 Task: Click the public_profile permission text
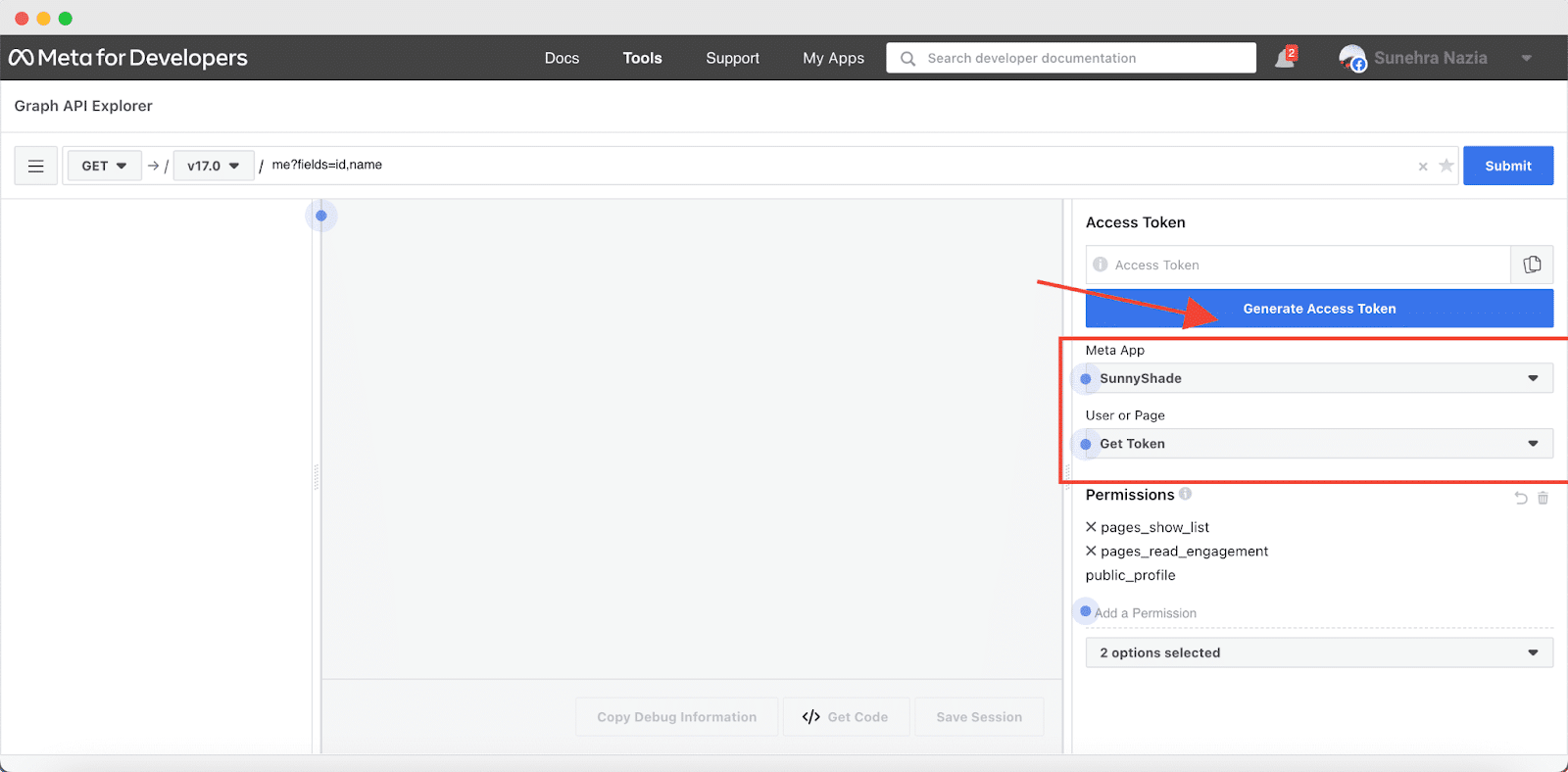[x=1130, y=575]
